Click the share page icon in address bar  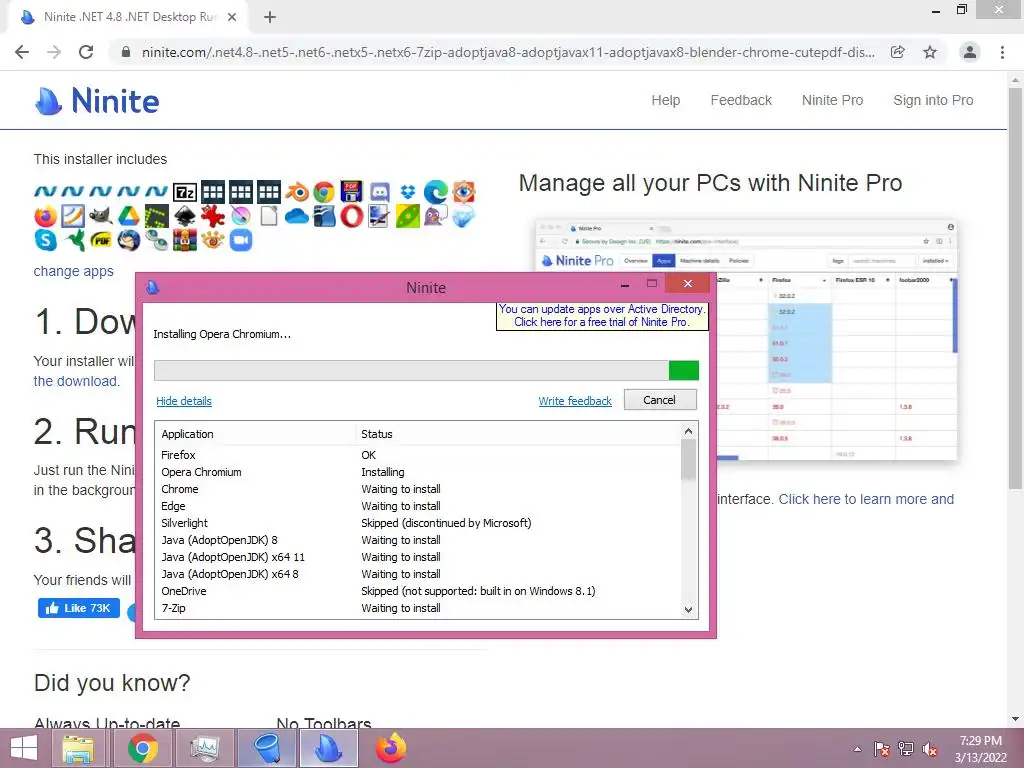pos(898,52)
